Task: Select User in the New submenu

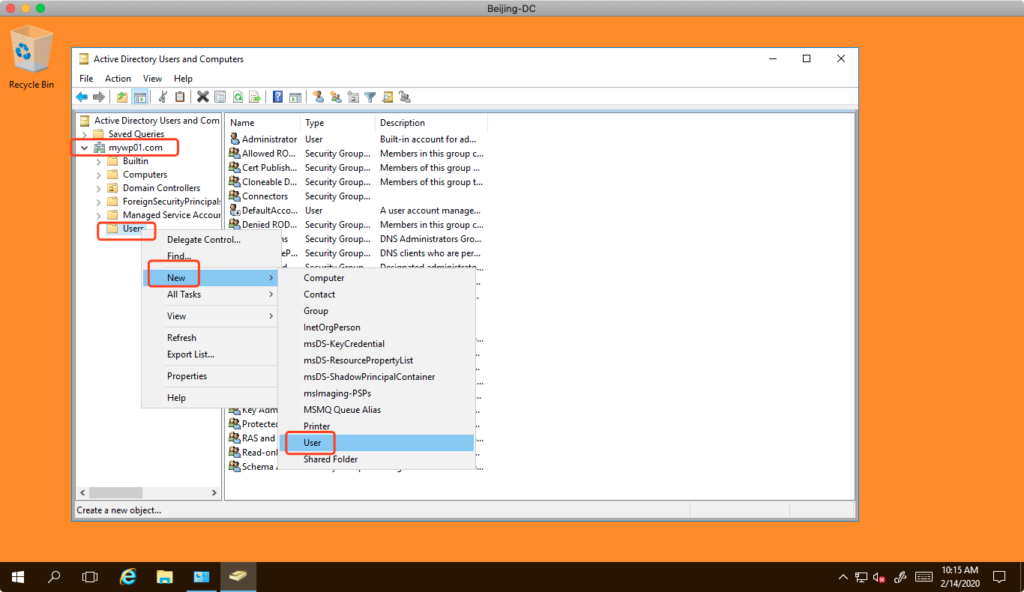Action: pyautogui.click(x=312, y=442)
